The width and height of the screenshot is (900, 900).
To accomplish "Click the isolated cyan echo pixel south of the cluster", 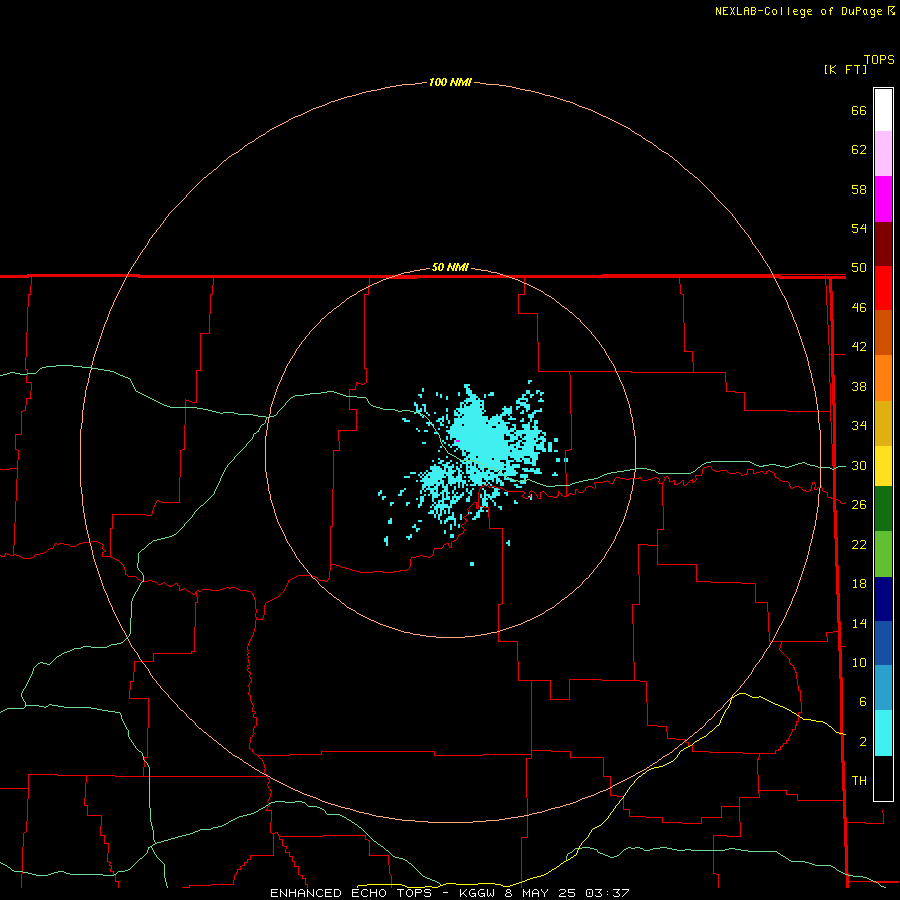I will coord(472,564).
